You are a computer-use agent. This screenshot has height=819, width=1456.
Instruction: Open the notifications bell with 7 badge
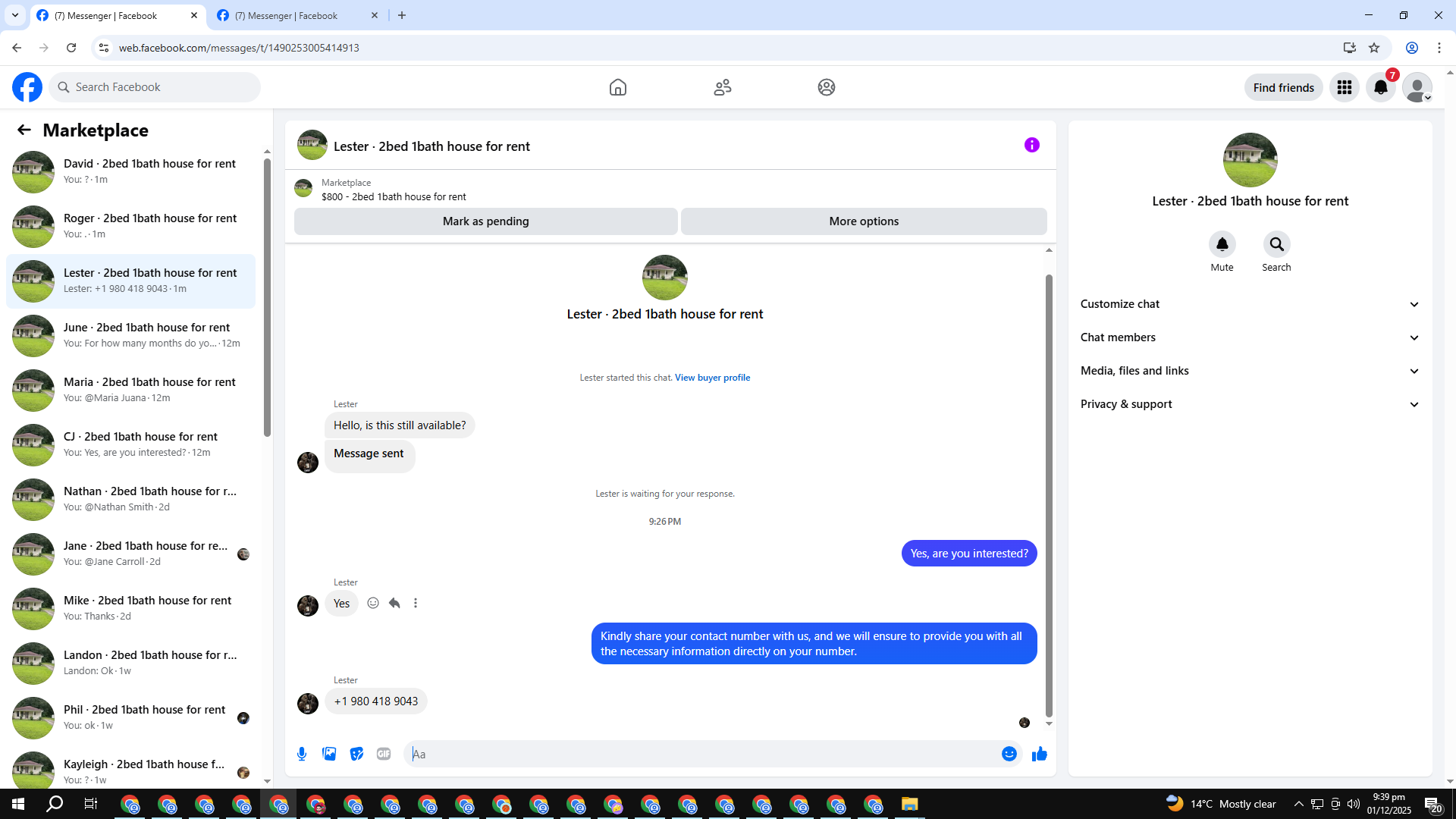click(x=1381, y=87)
